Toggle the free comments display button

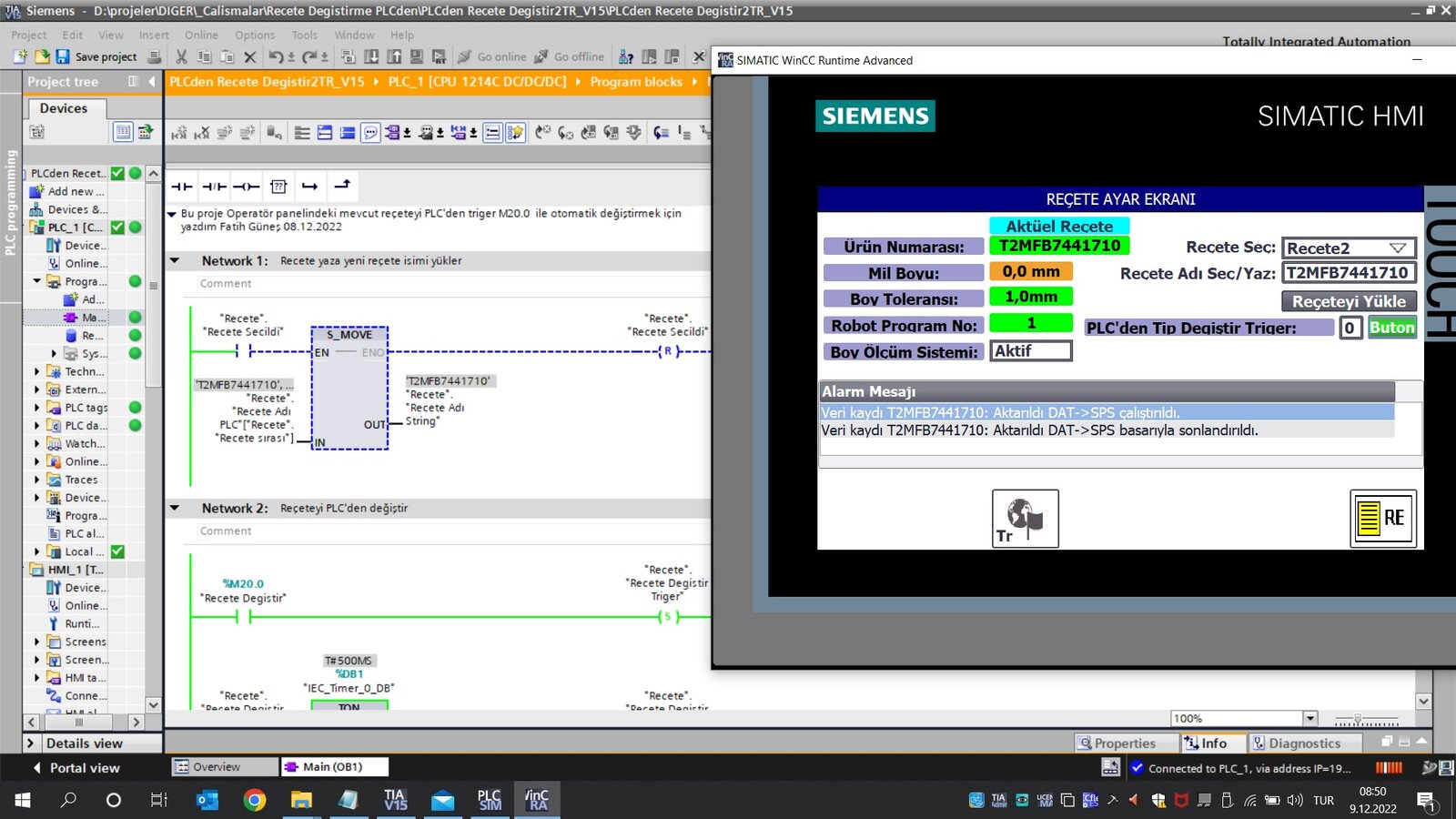pos(370,133)
